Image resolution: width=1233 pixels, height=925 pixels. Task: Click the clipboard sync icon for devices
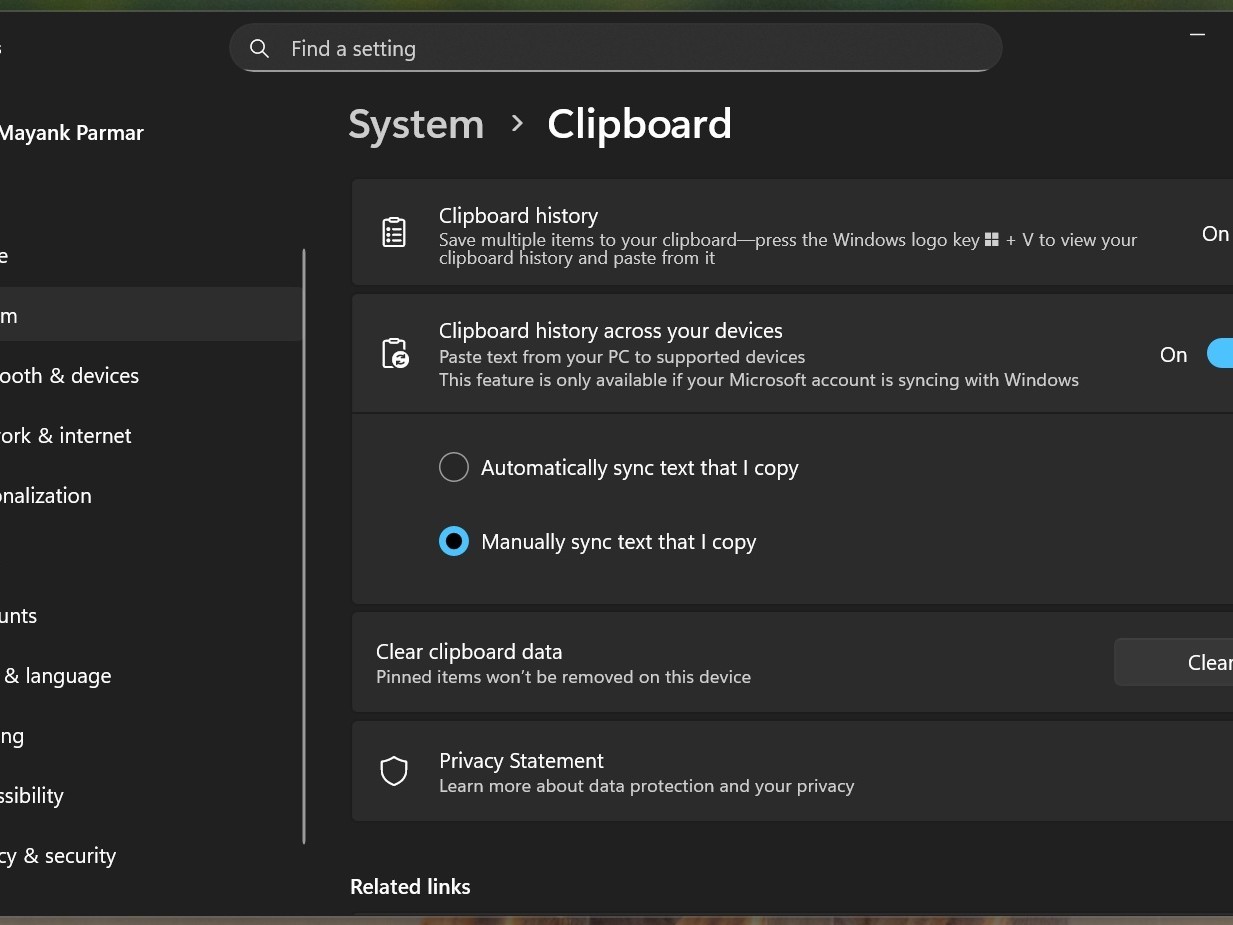pos(395,354)
